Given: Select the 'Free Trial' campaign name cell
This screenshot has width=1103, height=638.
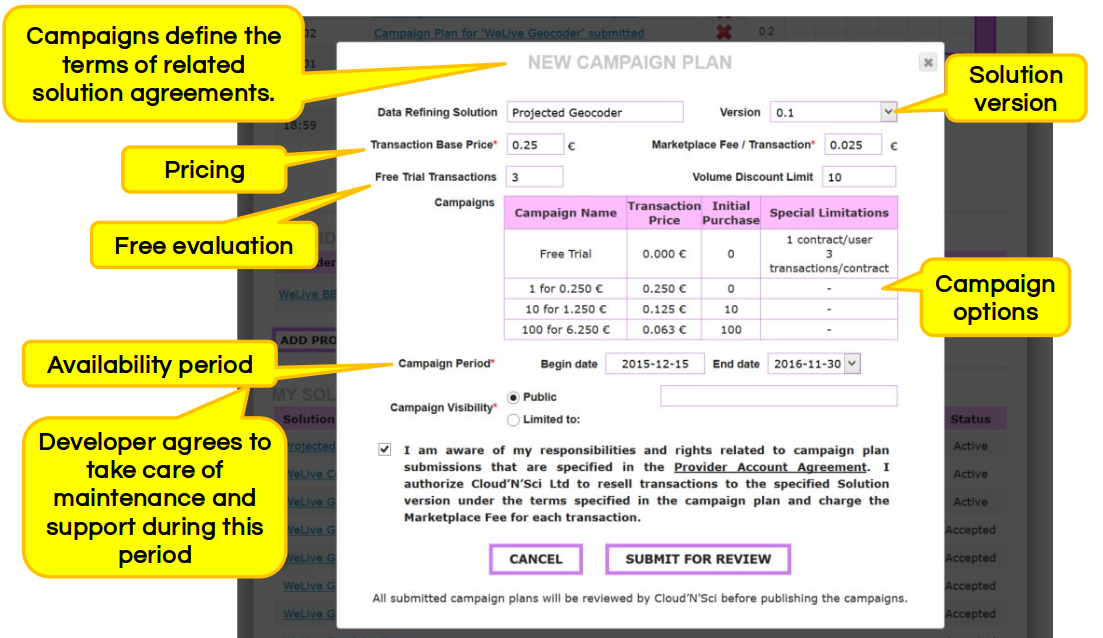Looking at the screenshot, I should point(566,254).
